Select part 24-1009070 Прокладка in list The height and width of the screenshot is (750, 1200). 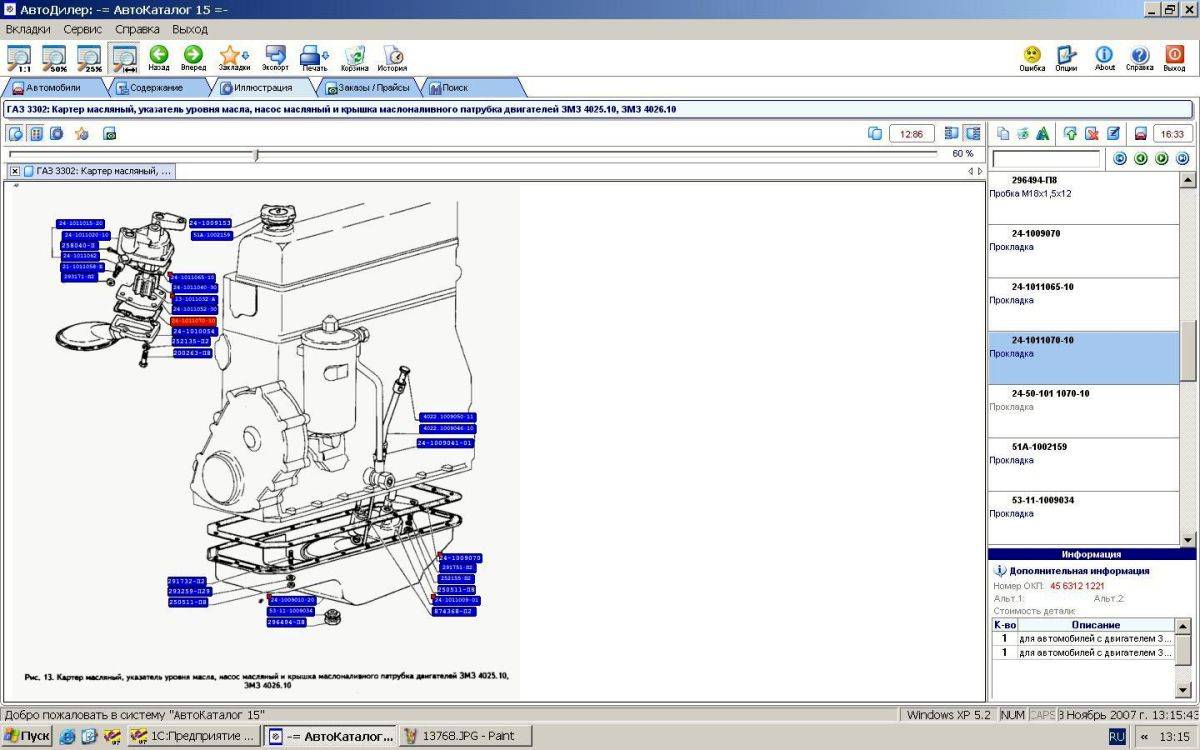point(1084,251)
